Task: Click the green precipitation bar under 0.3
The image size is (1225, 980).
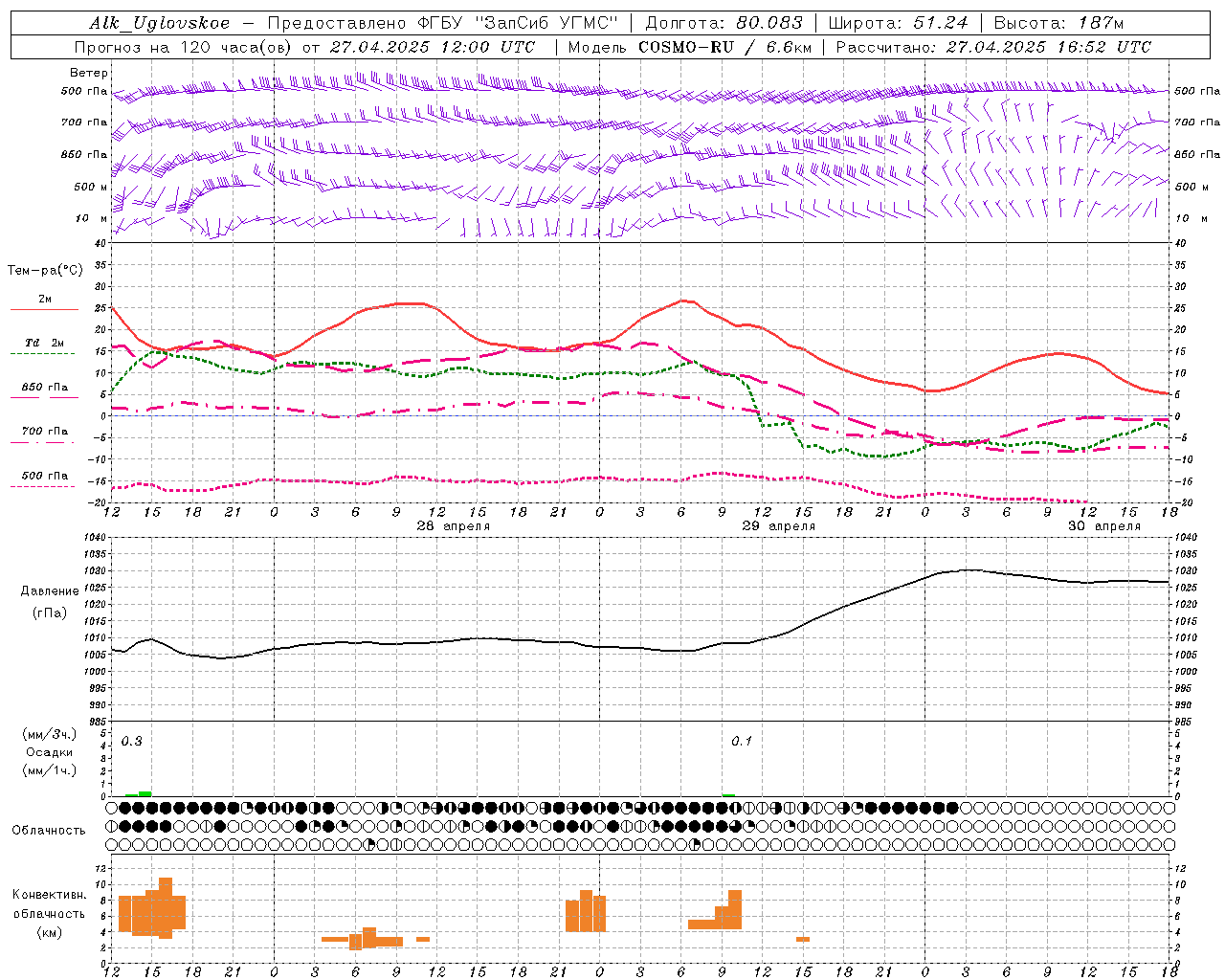Action: 145,793
